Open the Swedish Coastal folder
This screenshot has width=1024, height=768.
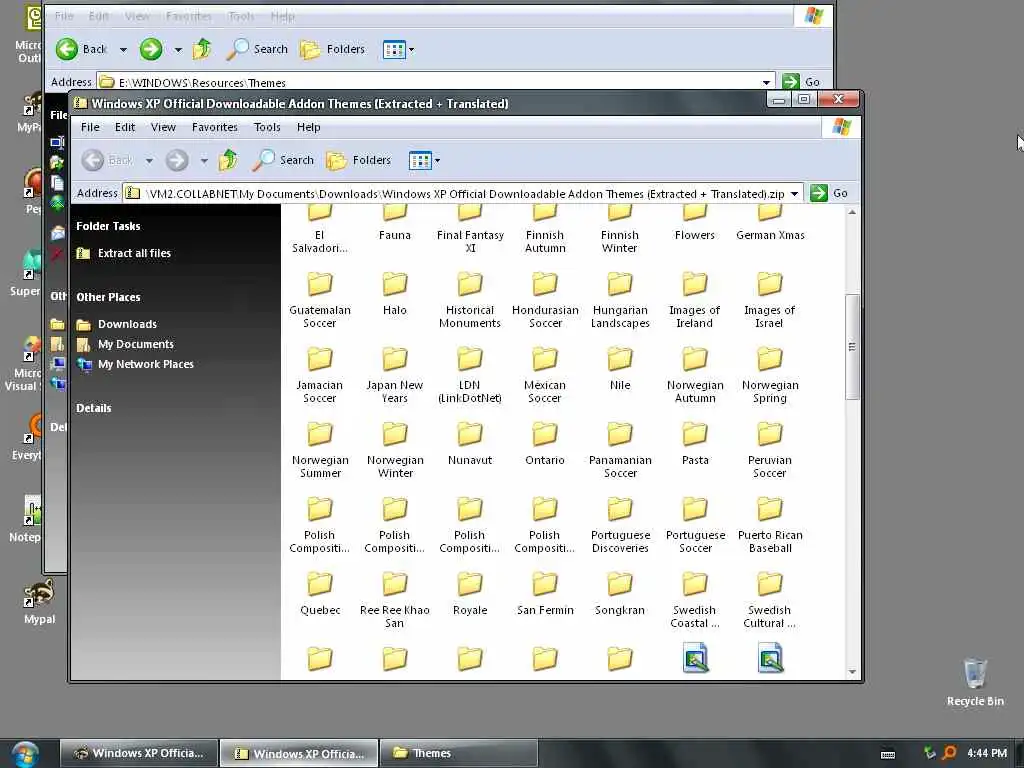tap(694, 600)
